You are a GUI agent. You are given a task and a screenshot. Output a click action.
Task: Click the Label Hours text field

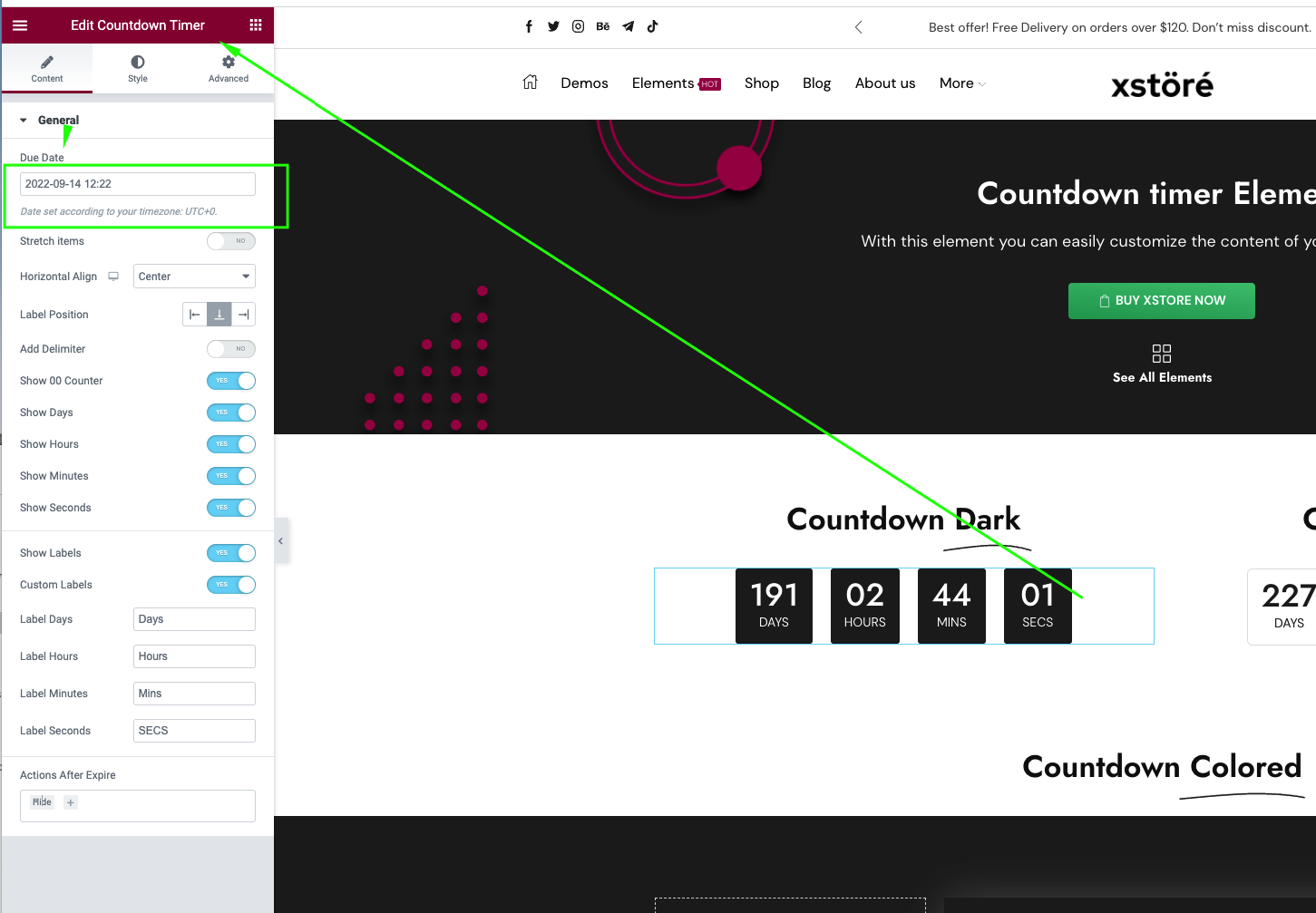coord(194,656)
